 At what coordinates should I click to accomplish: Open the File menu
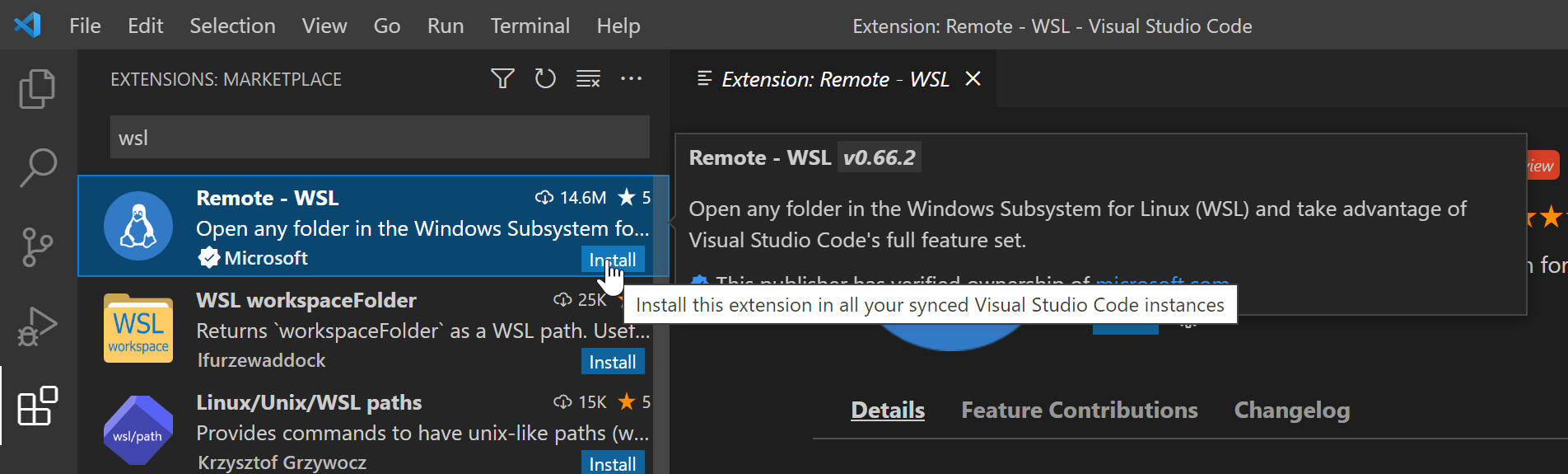(85, 26)
